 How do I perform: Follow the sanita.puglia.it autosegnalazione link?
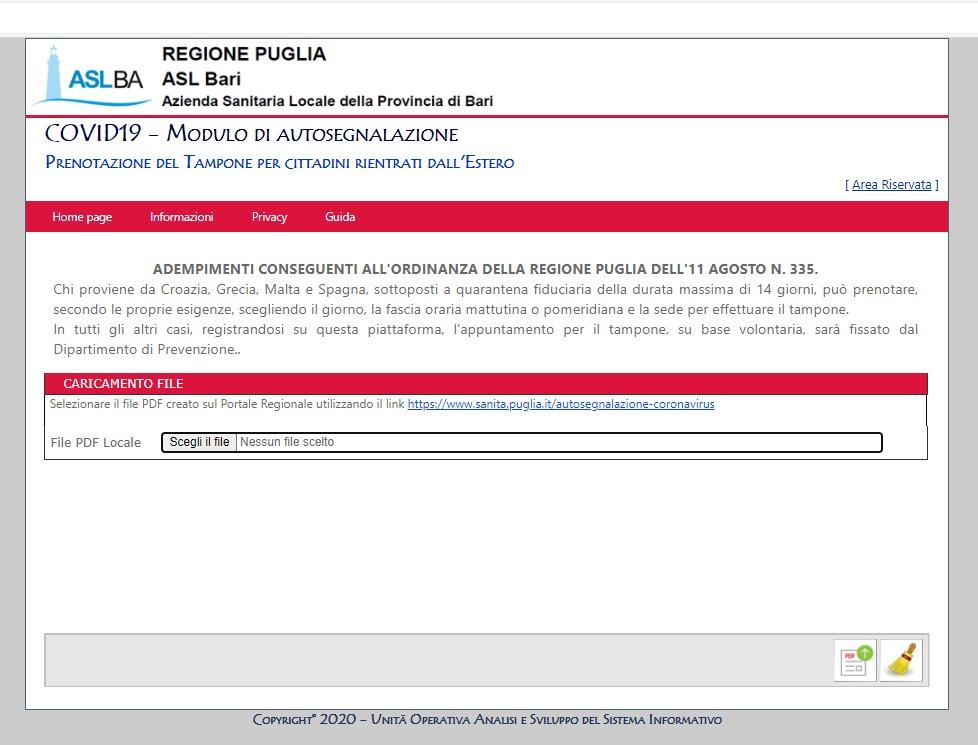tap(561, 404)
